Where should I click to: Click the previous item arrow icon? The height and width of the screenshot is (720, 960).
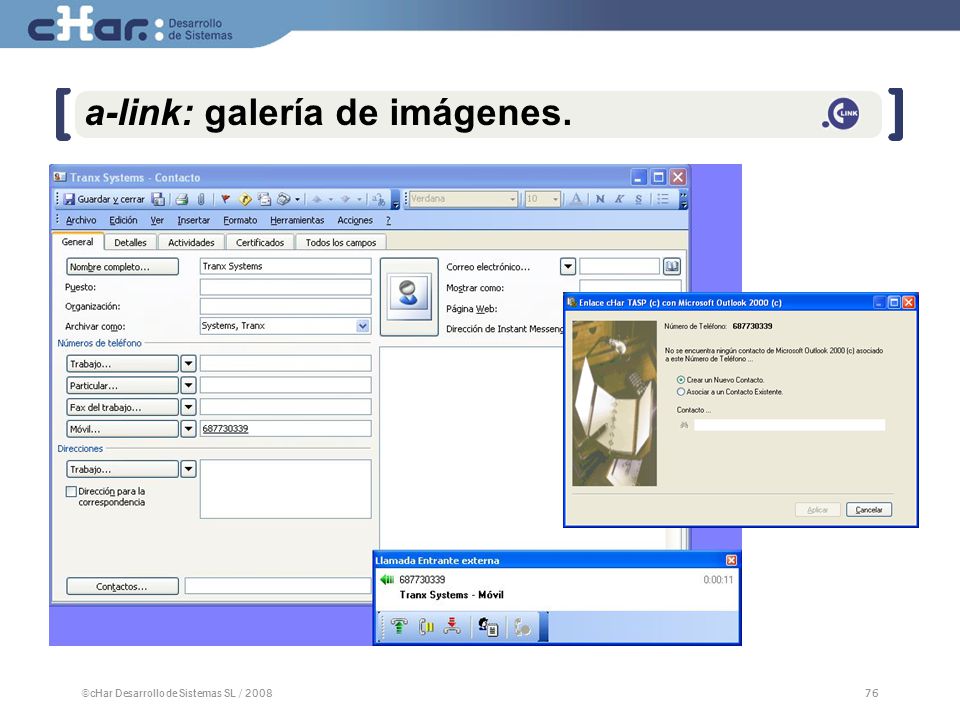pos(317,199)
